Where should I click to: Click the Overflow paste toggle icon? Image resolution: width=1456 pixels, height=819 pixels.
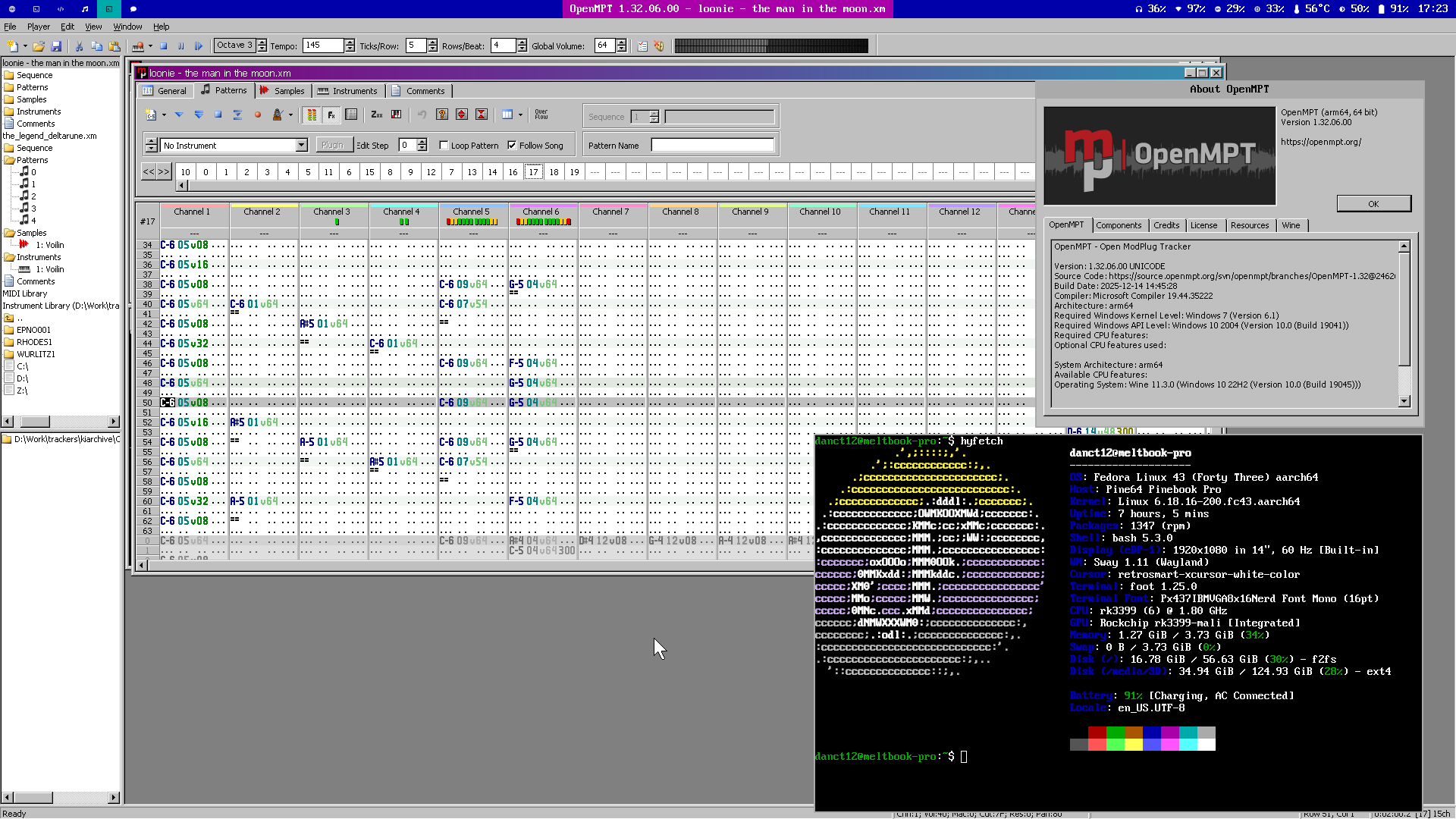[x=541, y=115]
